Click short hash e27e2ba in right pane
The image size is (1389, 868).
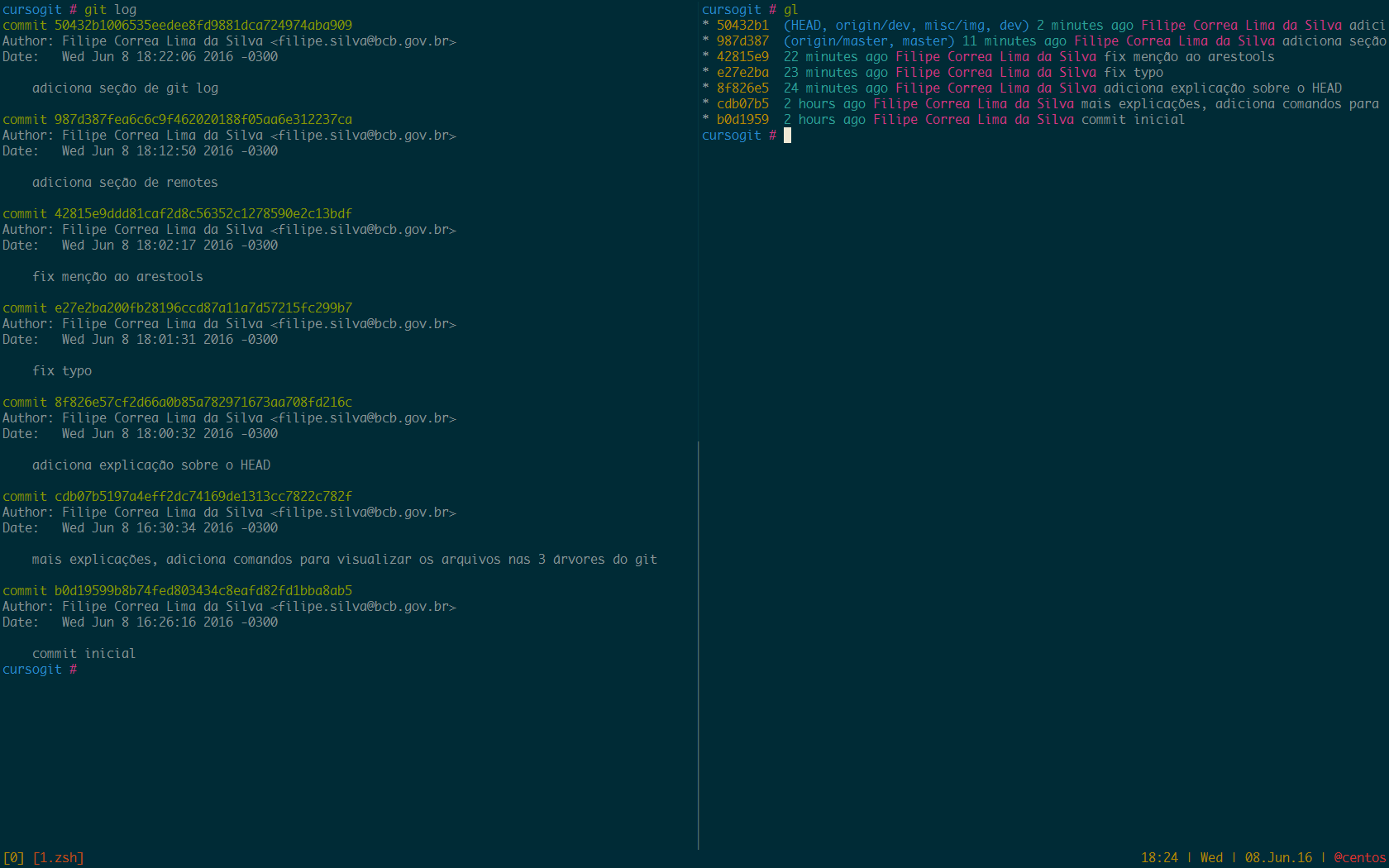pyautogui.click(x=742, y=73)
